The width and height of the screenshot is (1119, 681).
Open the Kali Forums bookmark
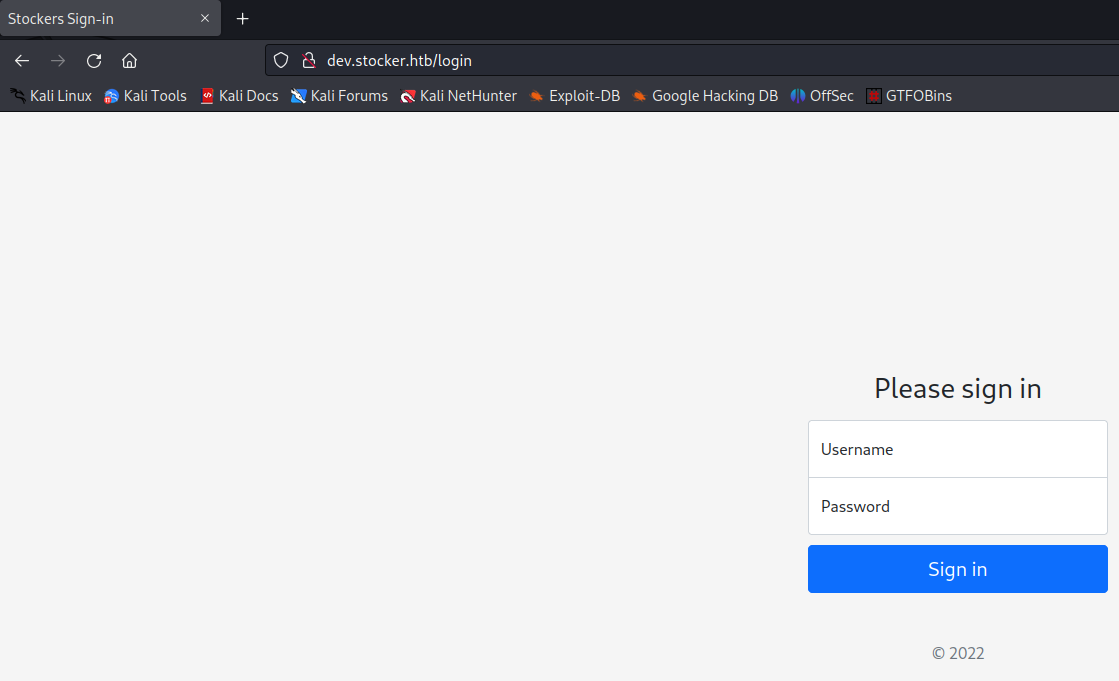pos(340,96)
